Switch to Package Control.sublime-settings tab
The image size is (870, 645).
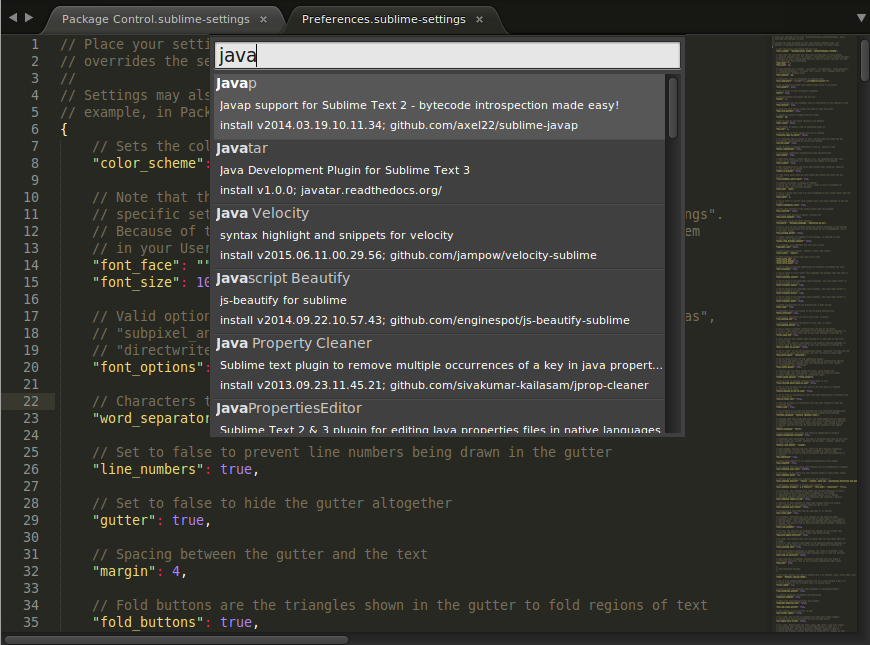[156, 19]
